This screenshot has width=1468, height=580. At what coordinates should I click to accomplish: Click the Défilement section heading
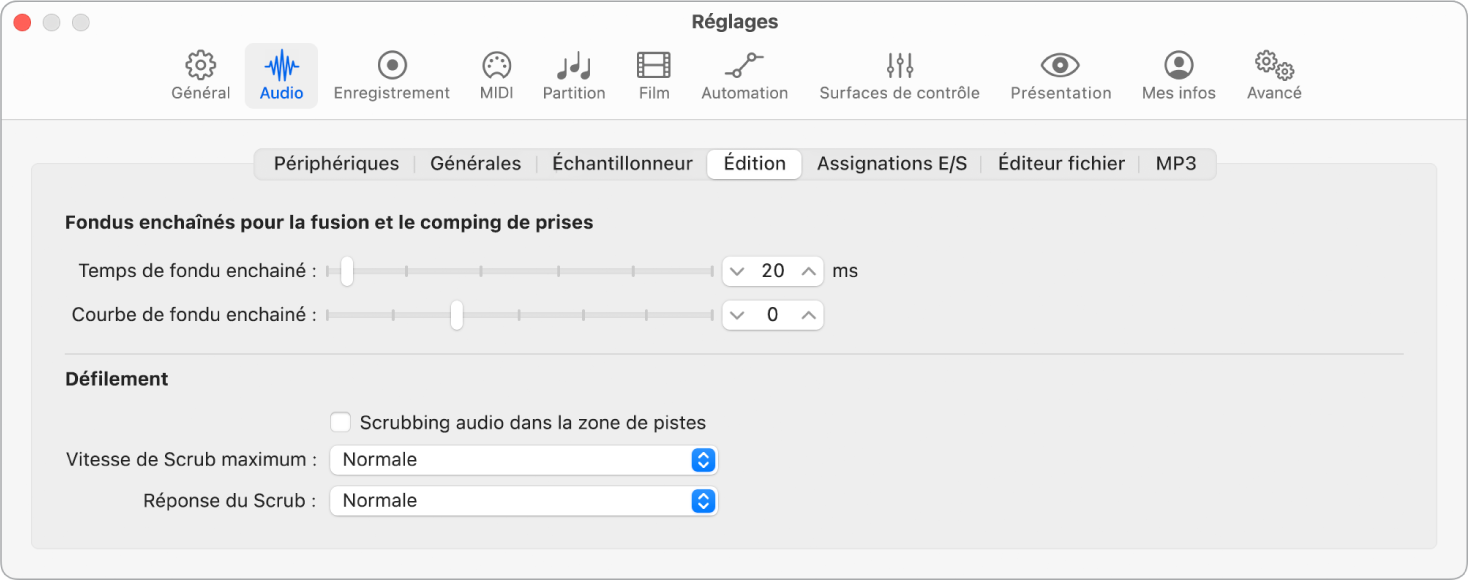point(117,379)
